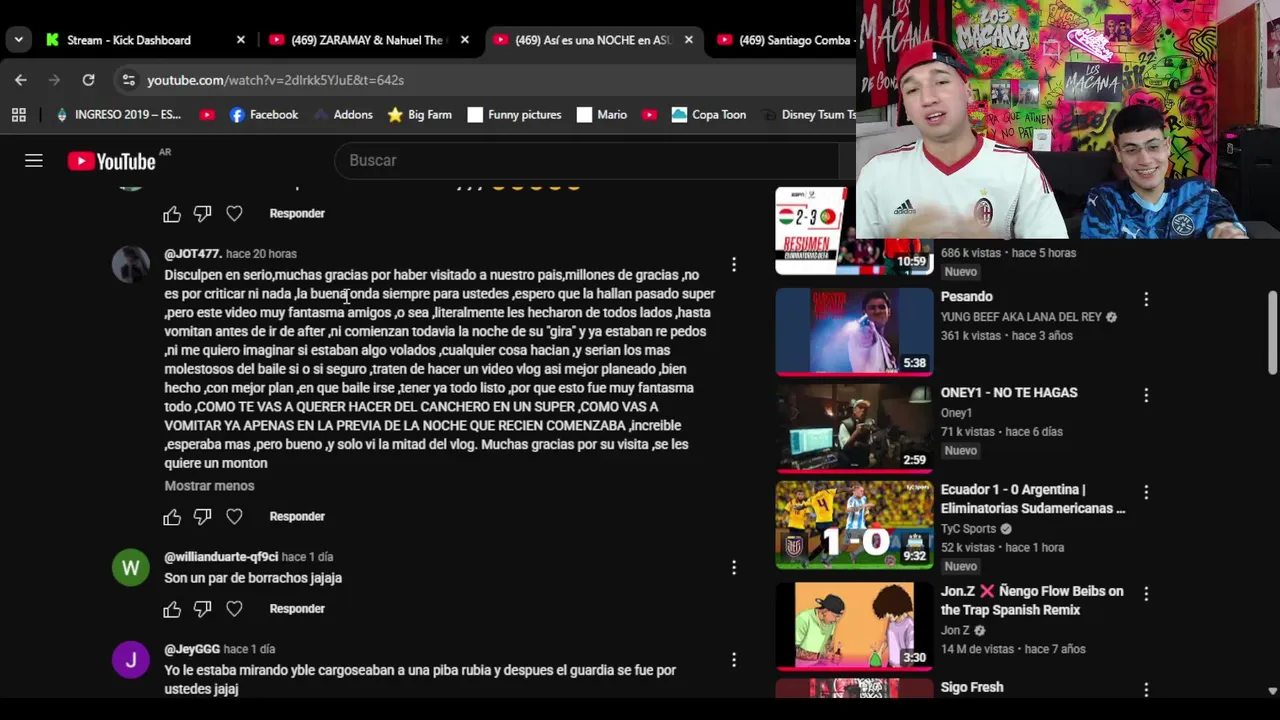The width and height of the screenshot is (1280, 720).
Task: Dislike the comment by @willianduarte-qf9ci
Action: pos(203,609)
